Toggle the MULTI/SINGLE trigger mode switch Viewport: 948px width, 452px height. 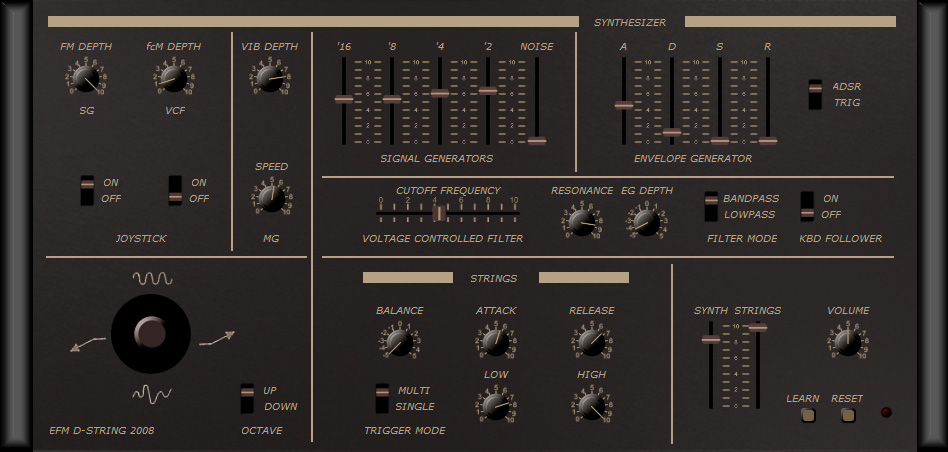(x=382, y=398)
